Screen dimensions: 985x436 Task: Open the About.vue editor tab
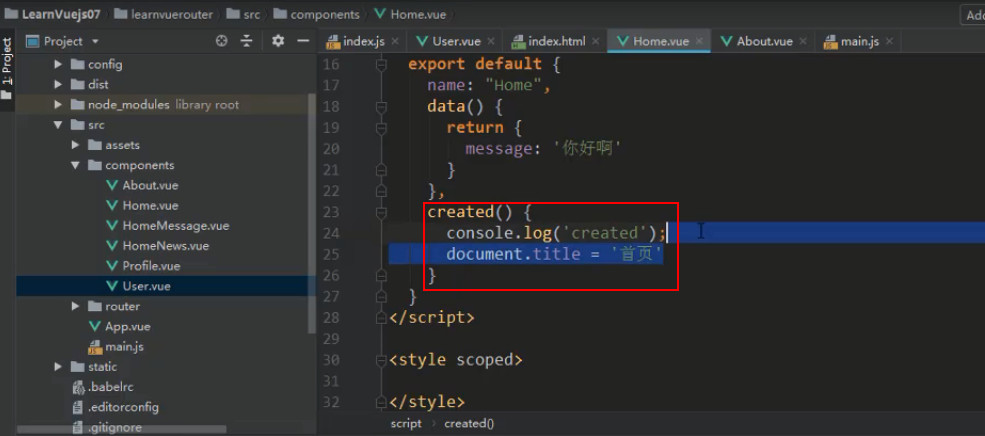(756, 41)
